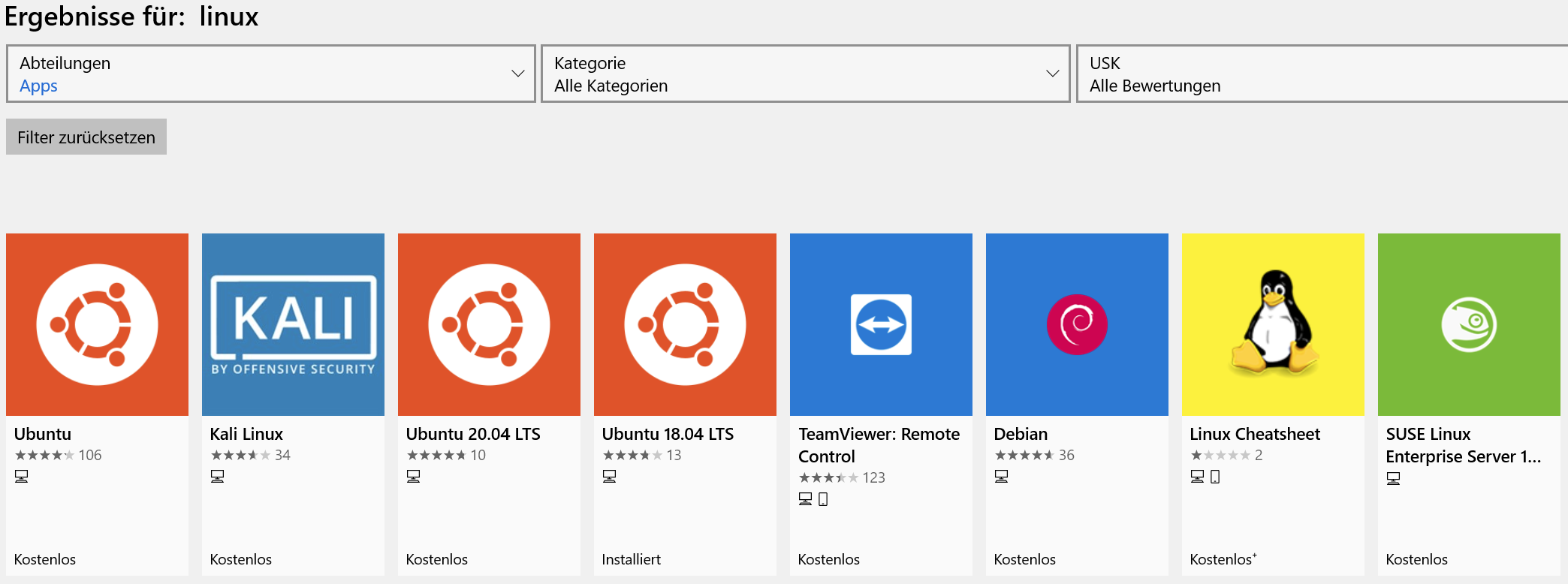Click Kostenlos price under Ubuntu 20.04 LTS
Image resolution: width=1568 pixels, height=584 pixels.
click(x=436, y=559)
